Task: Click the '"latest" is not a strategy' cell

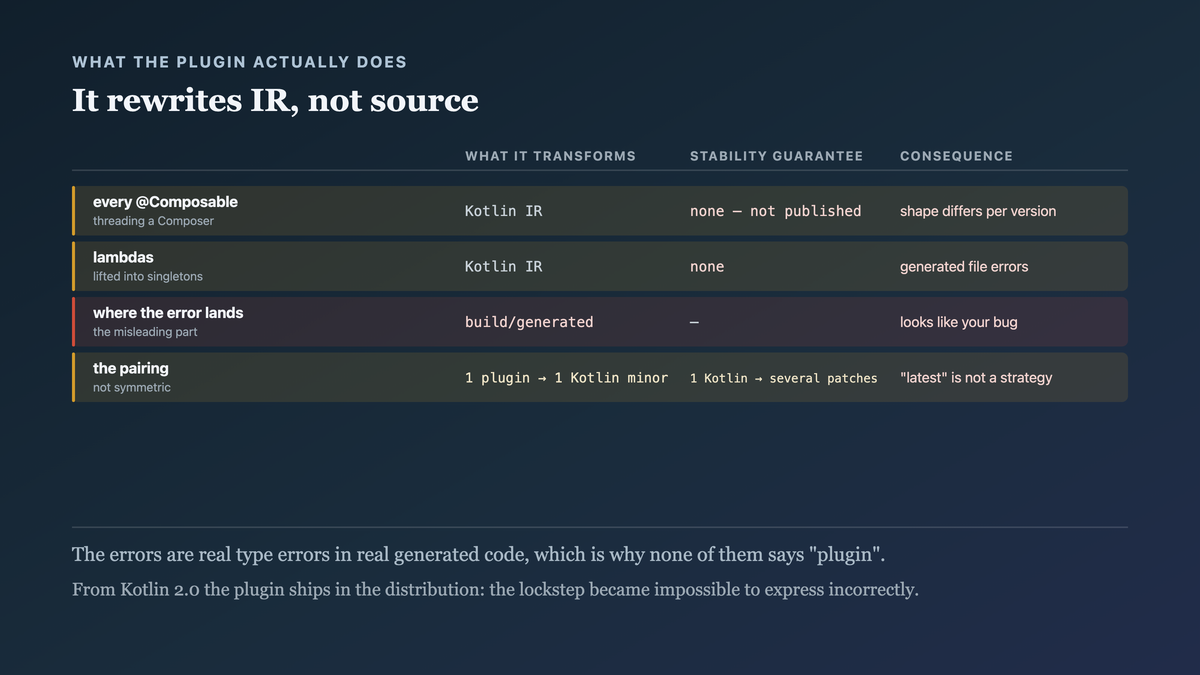Action: 976,378
